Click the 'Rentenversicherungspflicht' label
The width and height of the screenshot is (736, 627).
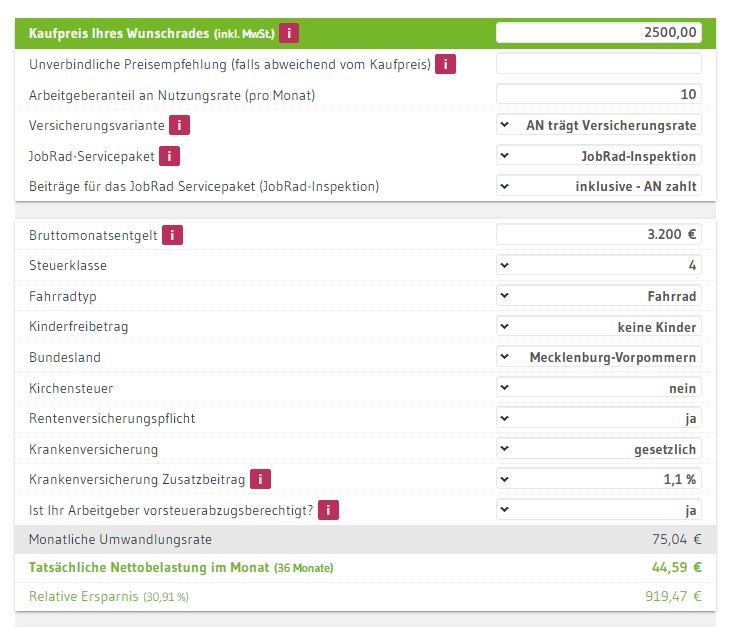pos(112,419)
